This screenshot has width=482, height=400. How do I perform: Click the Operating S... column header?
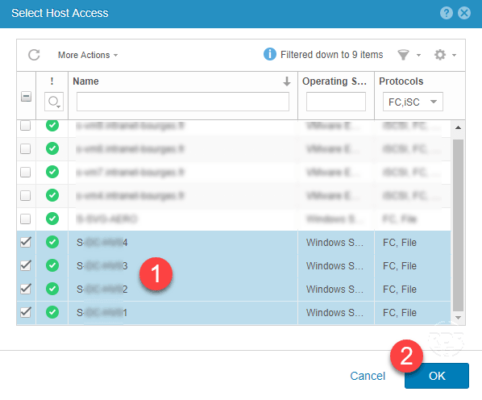pos(334,81)
